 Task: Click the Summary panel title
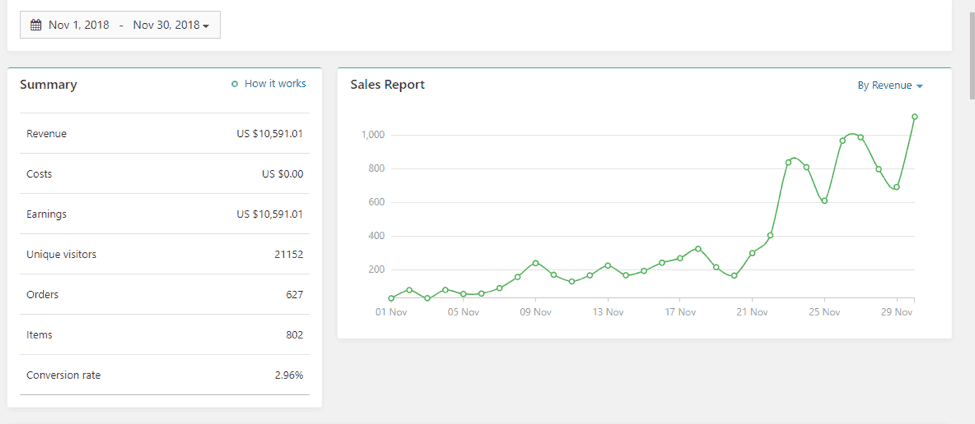[48, 85]
